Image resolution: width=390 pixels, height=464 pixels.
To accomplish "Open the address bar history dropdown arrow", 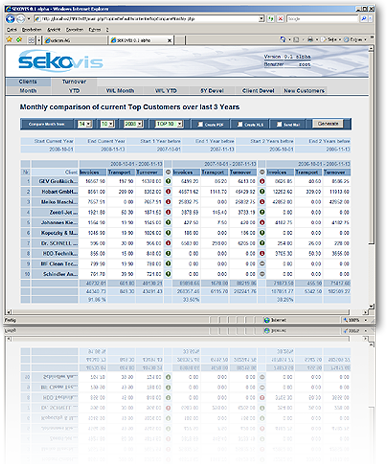I will 262,19.
